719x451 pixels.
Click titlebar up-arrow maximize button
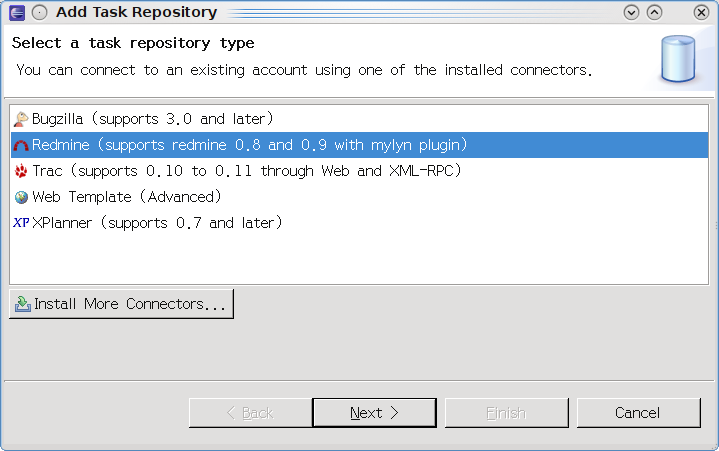pos(654,12)
